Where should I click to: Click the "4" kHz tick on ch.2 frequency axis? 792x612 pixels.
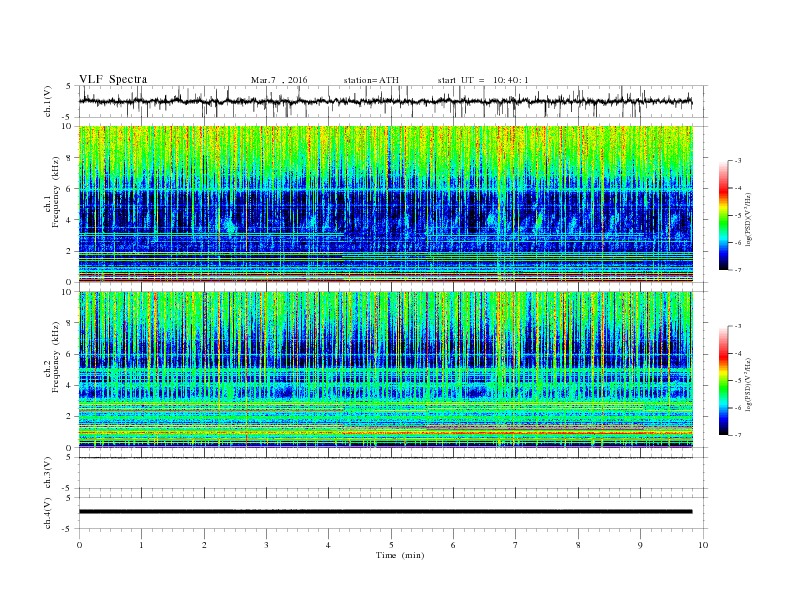tap(69, 385)
